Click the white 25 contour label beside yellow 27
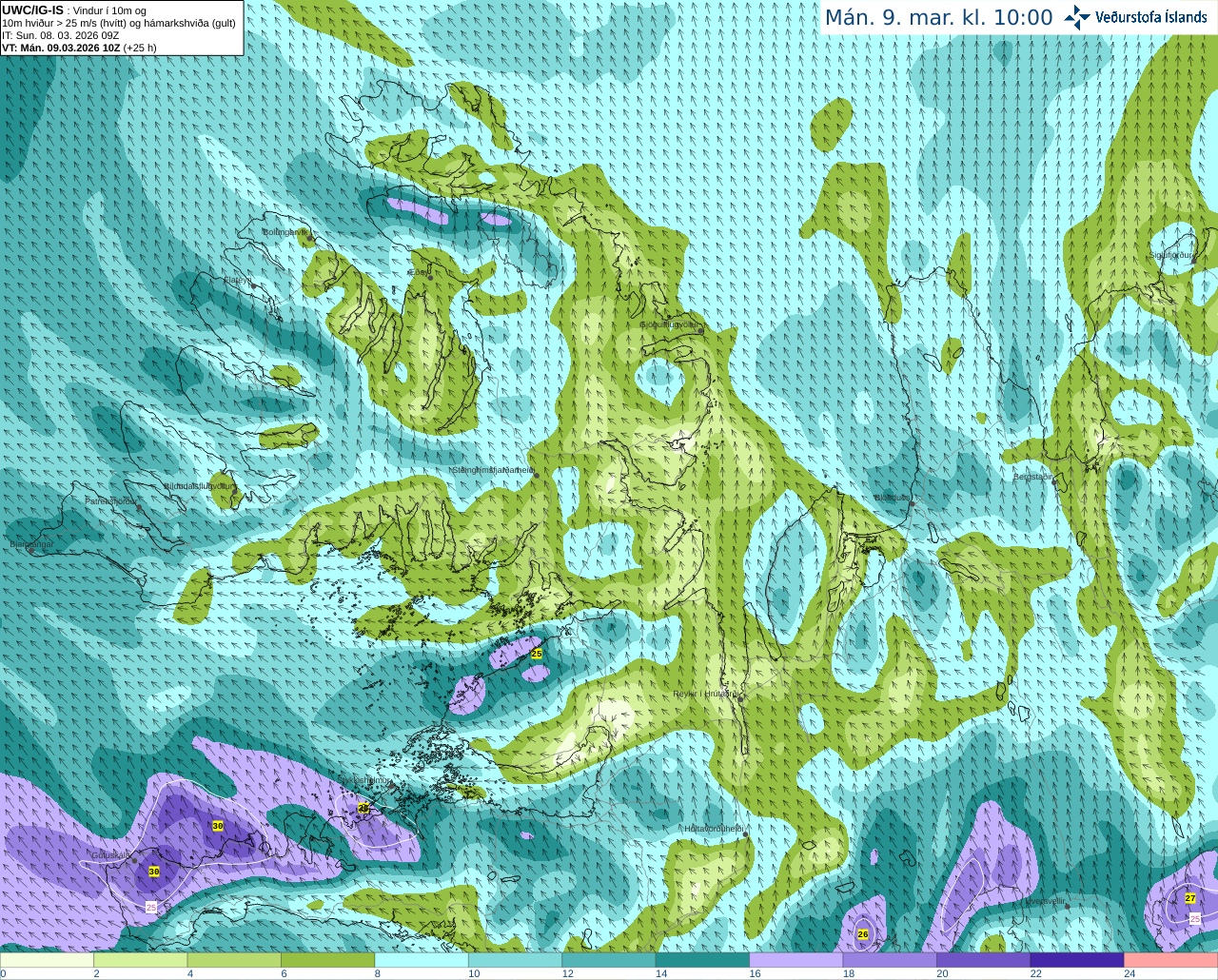The width and height of the screenshot is (1218, 980). coord(1195,919)
